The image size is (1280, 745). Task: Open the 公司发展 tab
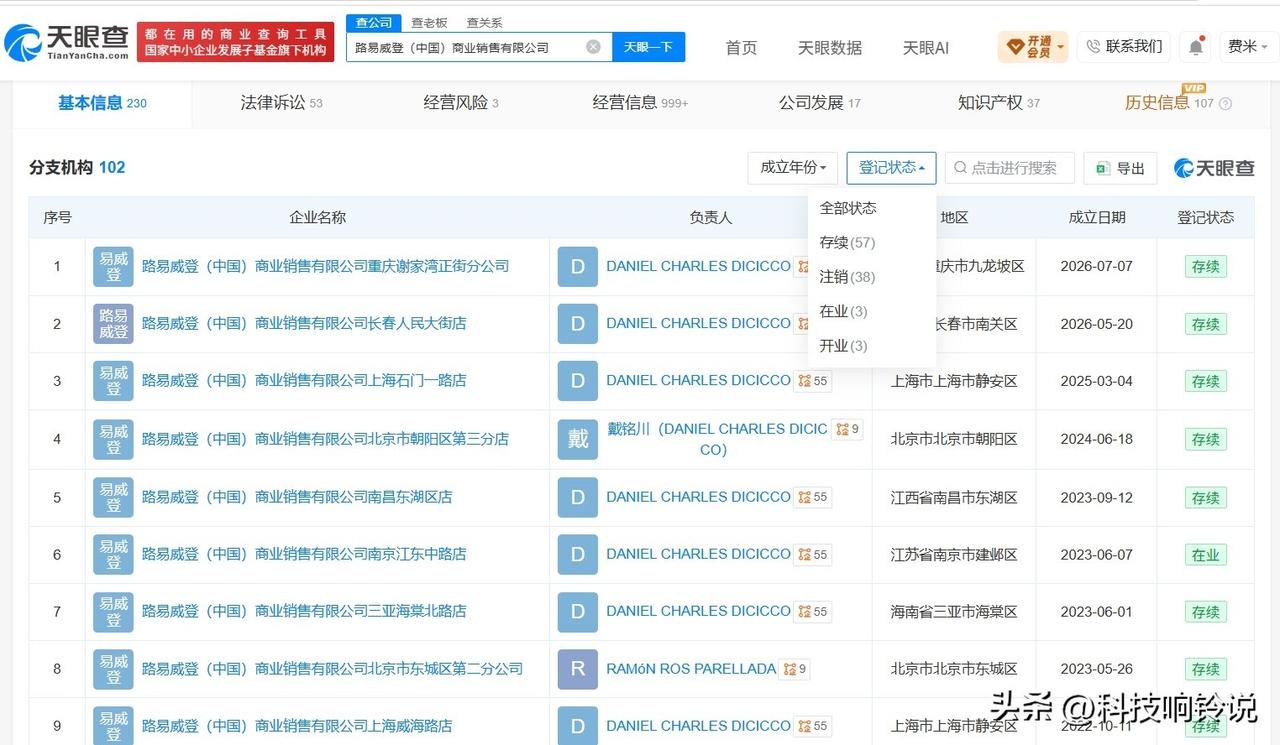click(x=820, y=103)
